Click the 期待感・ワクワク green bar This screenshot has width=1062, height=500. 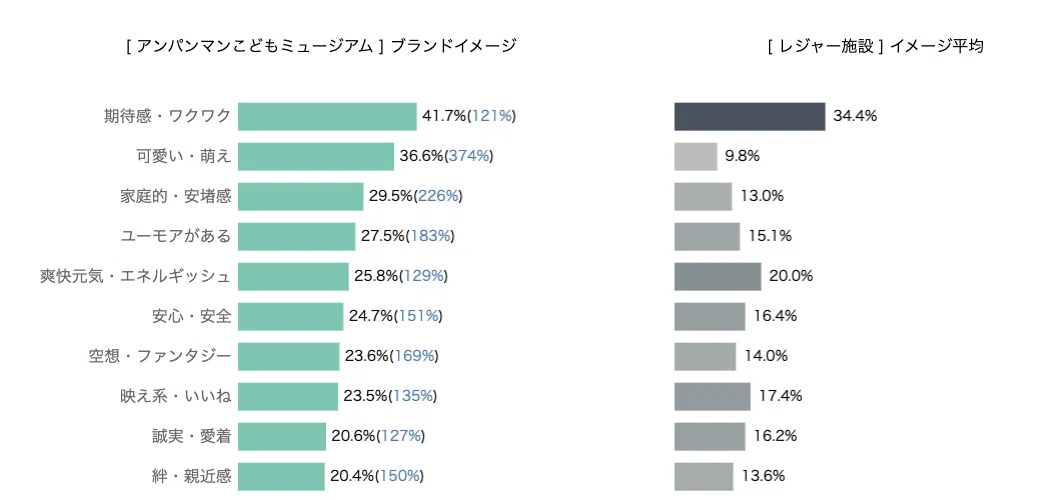327,117
